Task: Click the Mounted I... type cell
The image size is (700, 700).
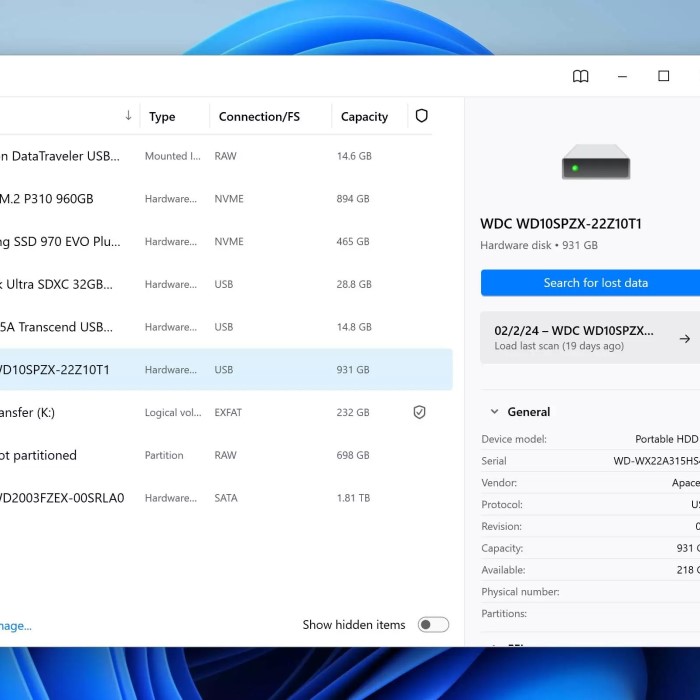Action: (173, 156)
